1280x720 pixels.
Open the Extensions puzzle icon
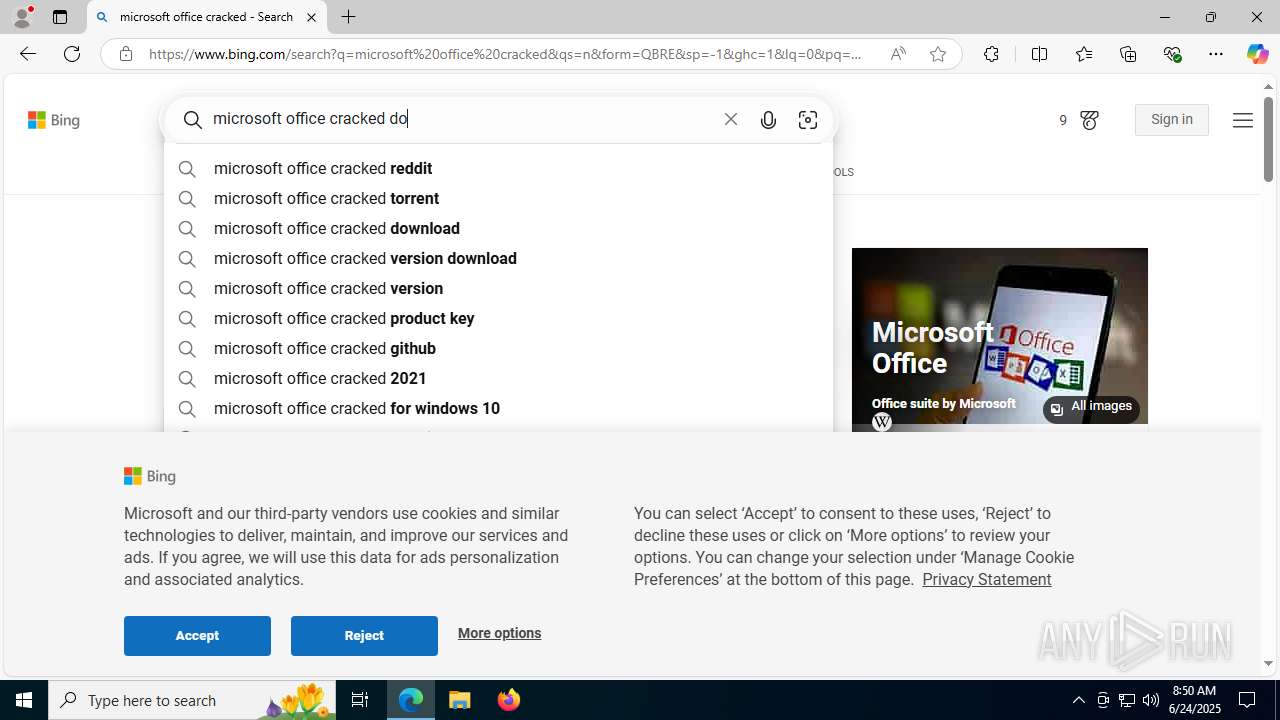pyautogui.click(x=991, y=54)
